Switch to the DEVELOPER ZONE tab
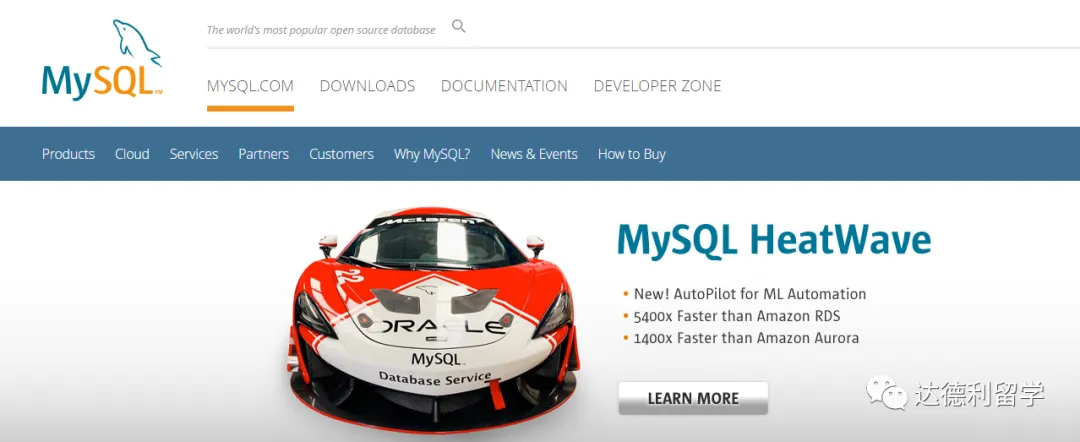The image size is (1080, 442). click(657, 86)
